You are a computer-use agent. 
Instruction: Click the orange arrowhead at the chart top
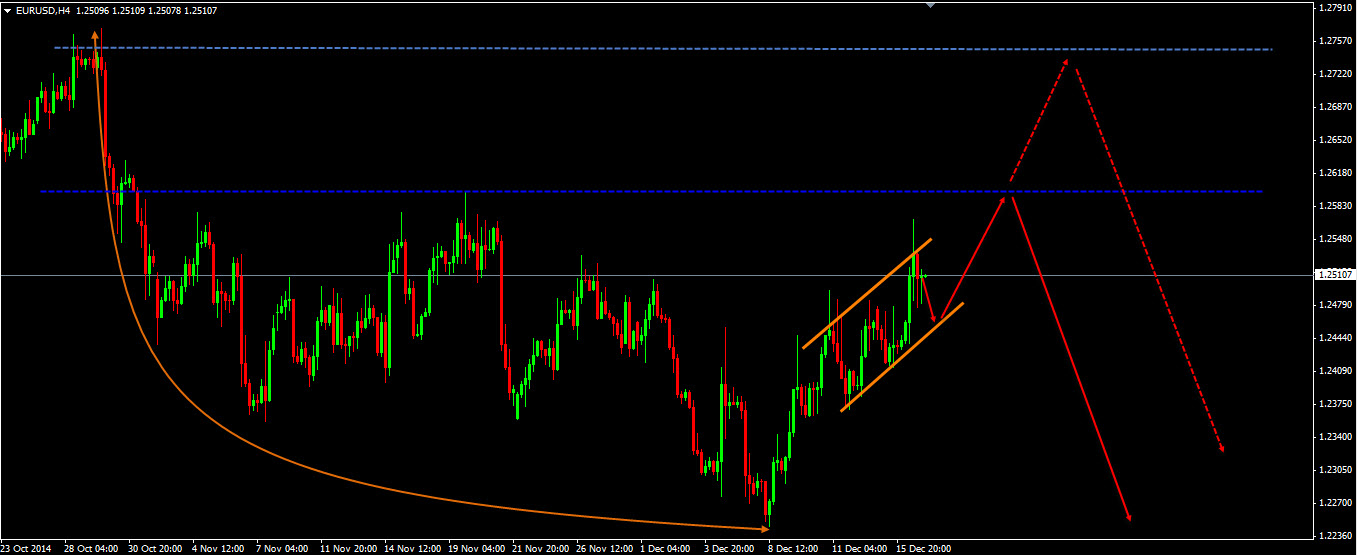click(x=95, y=34)
